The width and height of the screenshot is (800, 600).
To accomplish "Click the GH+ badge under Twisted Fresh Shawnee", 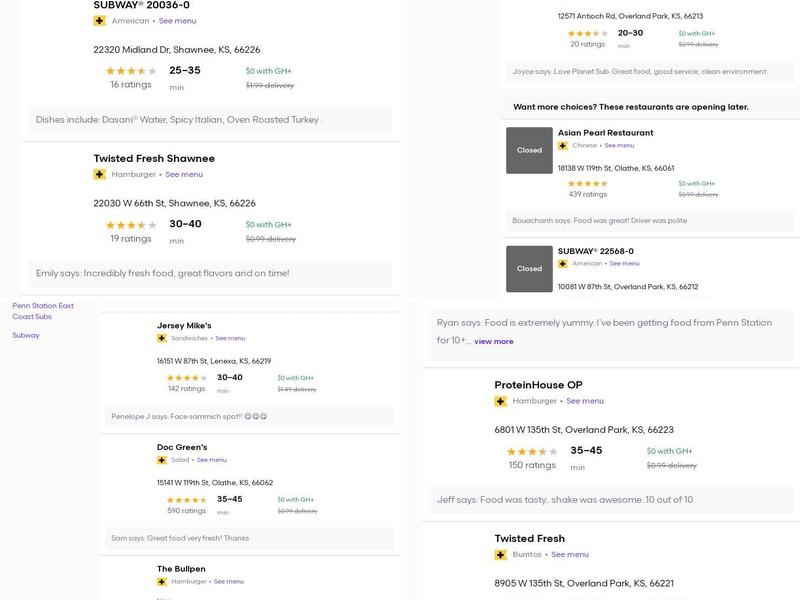I will click(100, 174).
